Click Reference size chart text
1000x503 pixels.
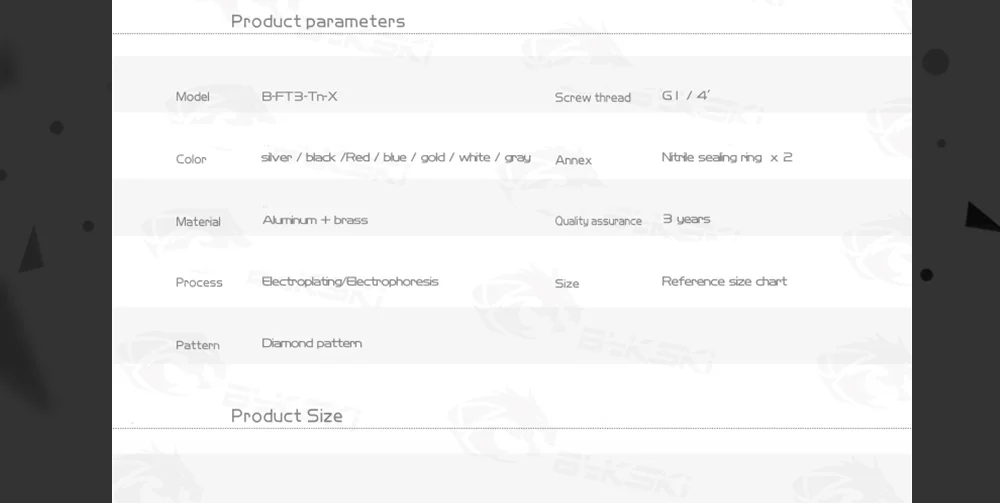(x=724, y=281)
